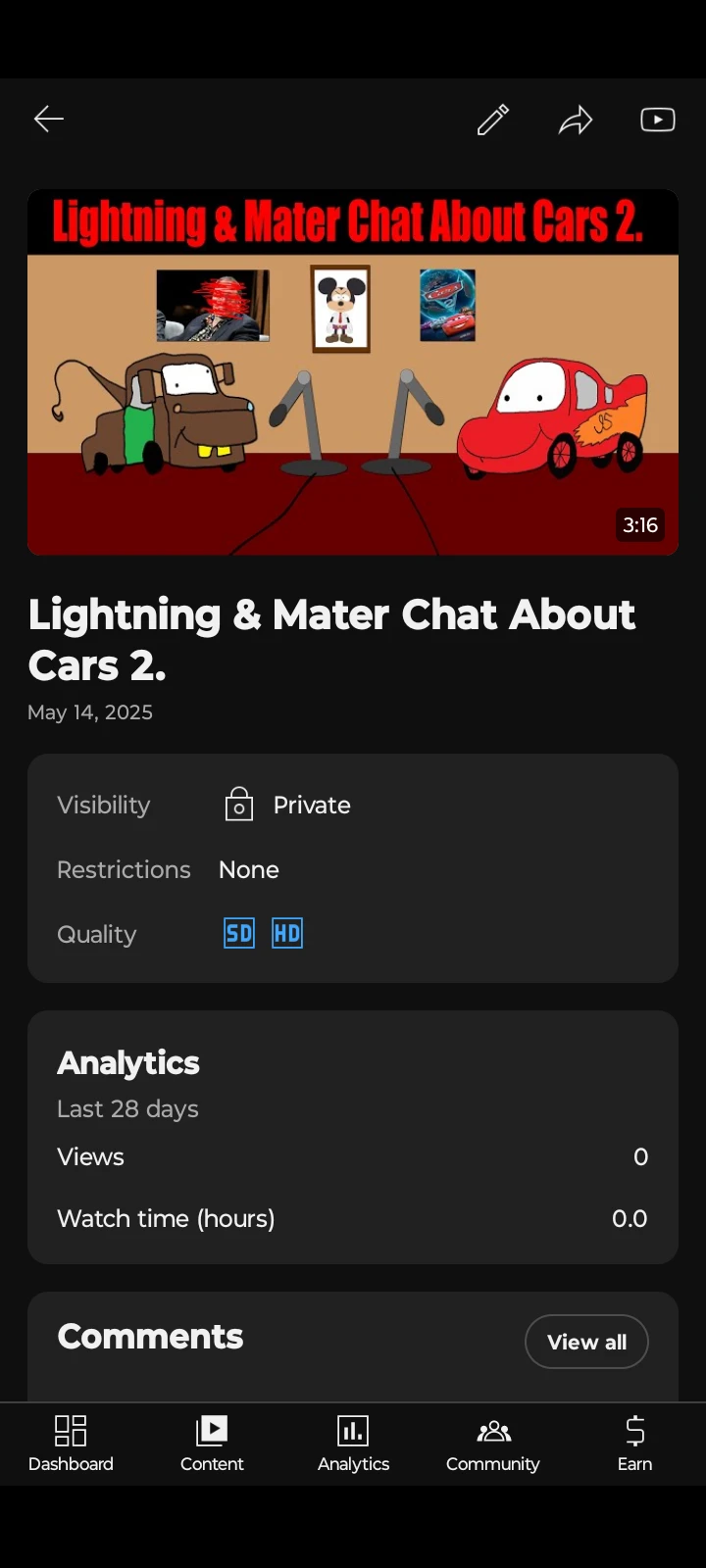Open the Analytics tab in bottom bar

coord(353,1445)
